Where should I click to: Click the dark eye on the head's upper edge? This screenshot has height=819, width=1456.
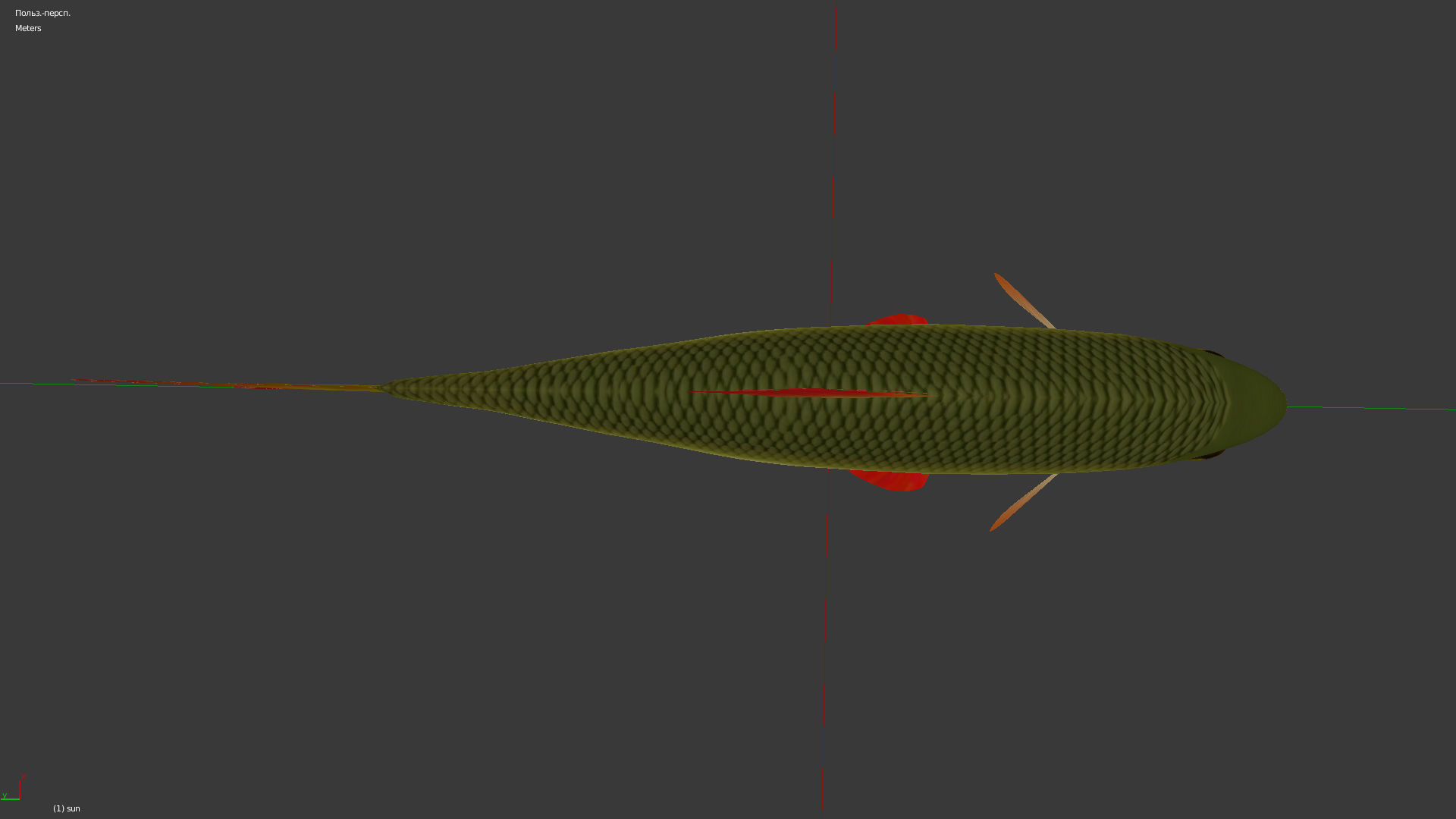[x=1213, y=354]
